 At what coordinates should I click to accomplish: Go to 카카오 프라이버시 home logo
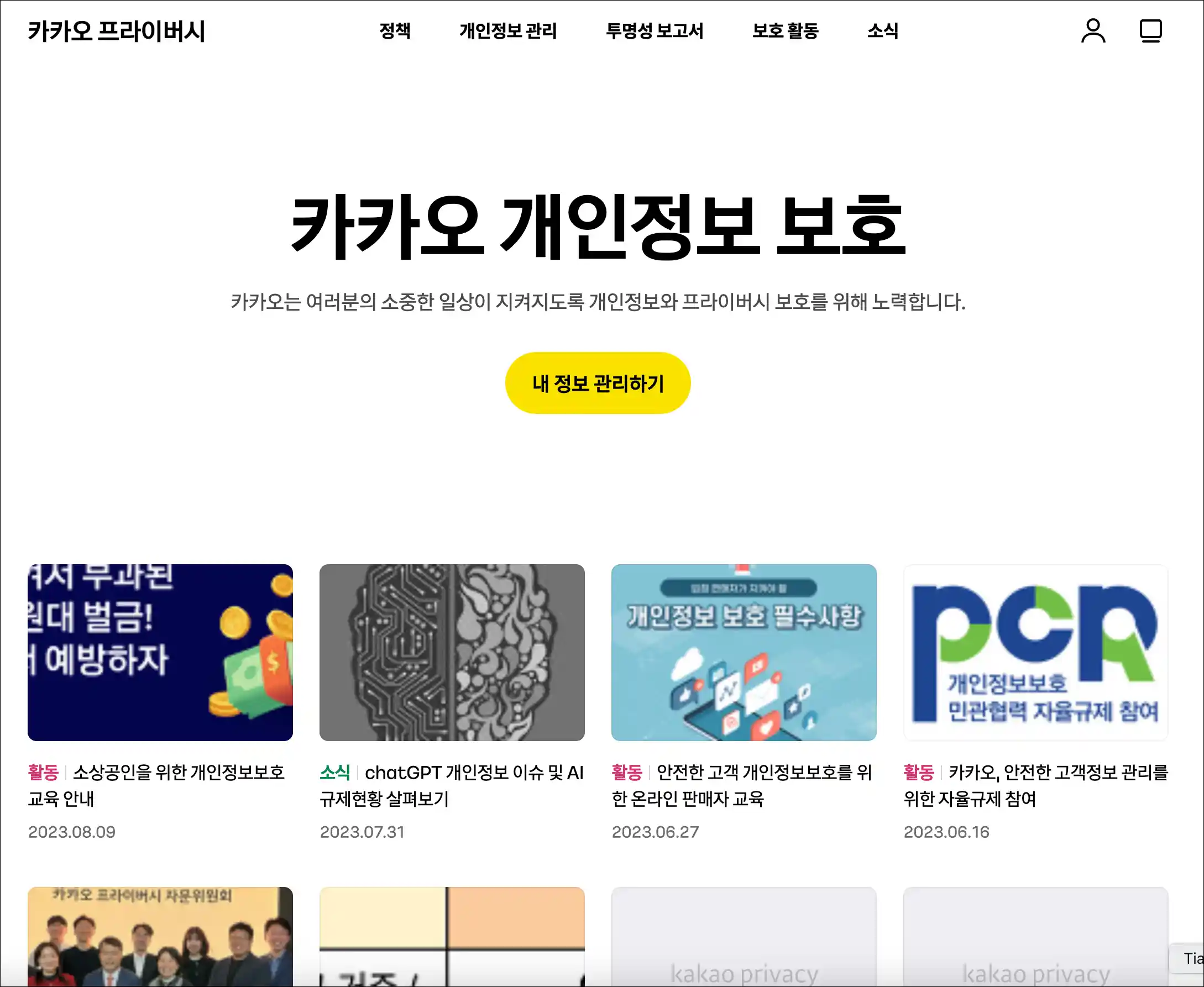[117, 32]
